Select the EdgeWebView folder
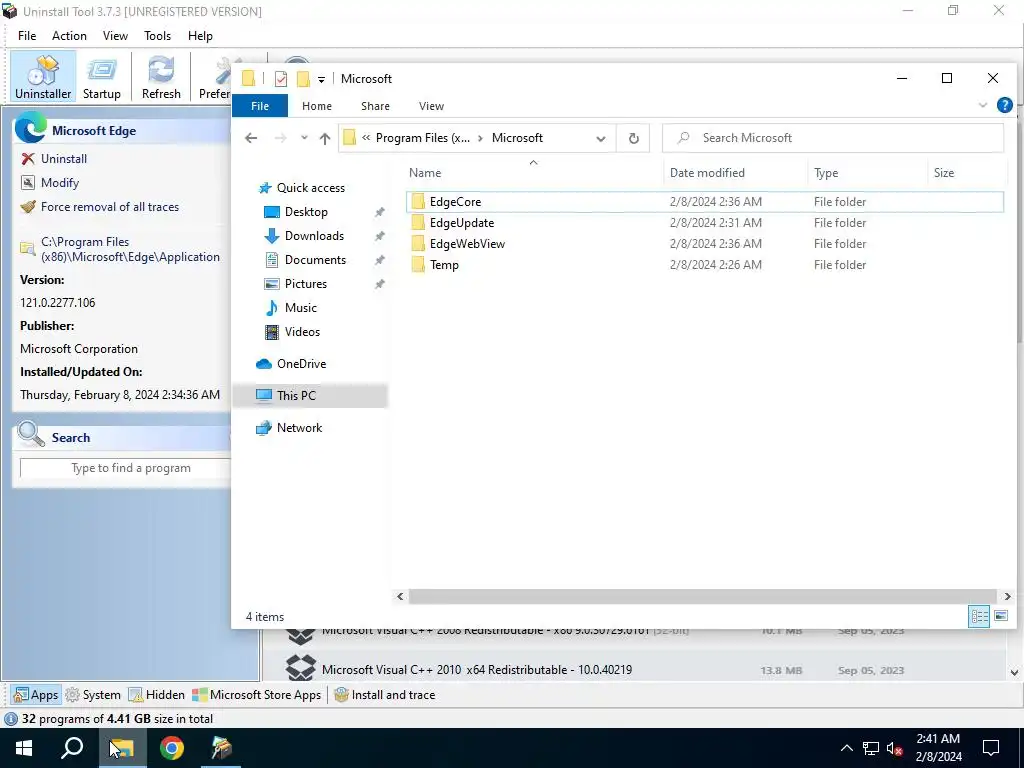Image resolution: width=1024 pixels, height=768 pixels. (704, 244)
